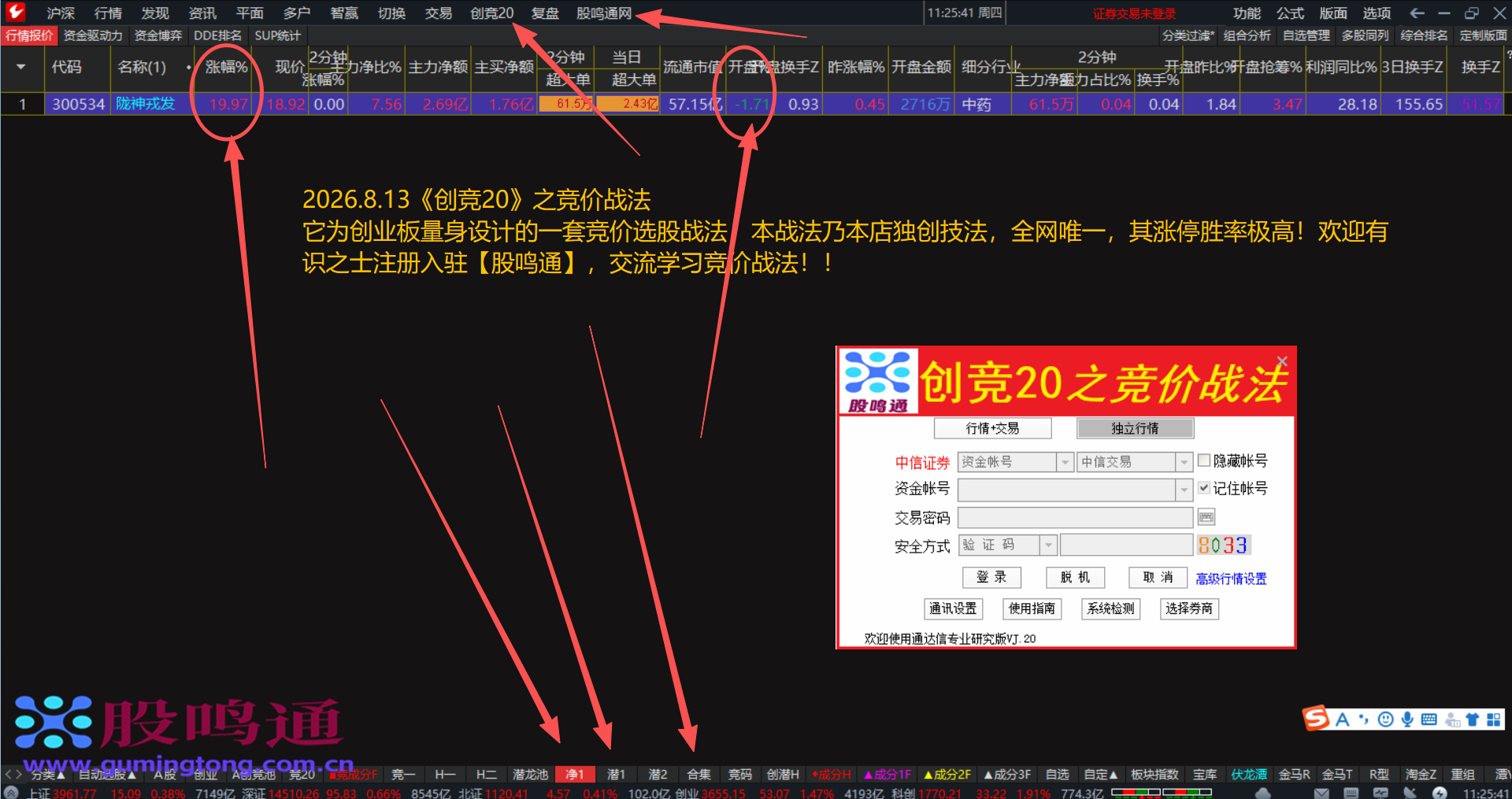Open the 沪深 menu
1512x799 pixels.
61,13
